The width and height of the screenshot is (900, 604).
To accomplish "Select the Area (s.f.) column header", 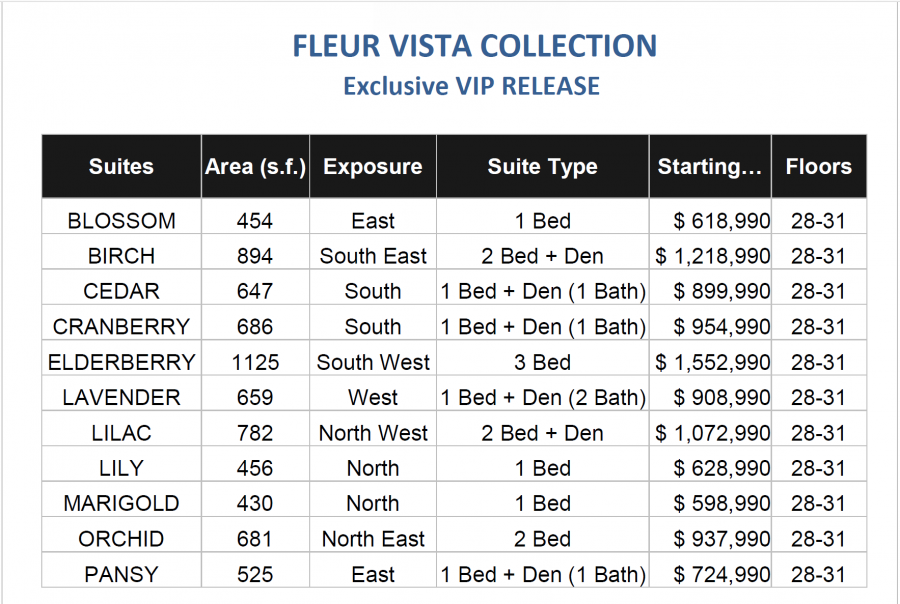I will click(255, 167).
